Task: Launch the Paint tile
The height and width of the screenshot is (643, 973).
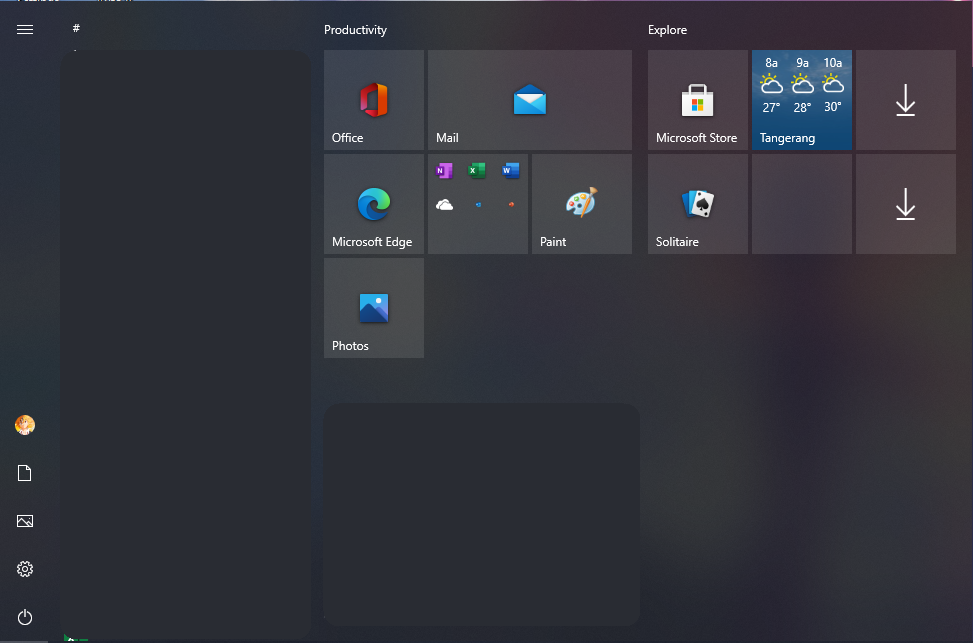Action: [581, 204]
